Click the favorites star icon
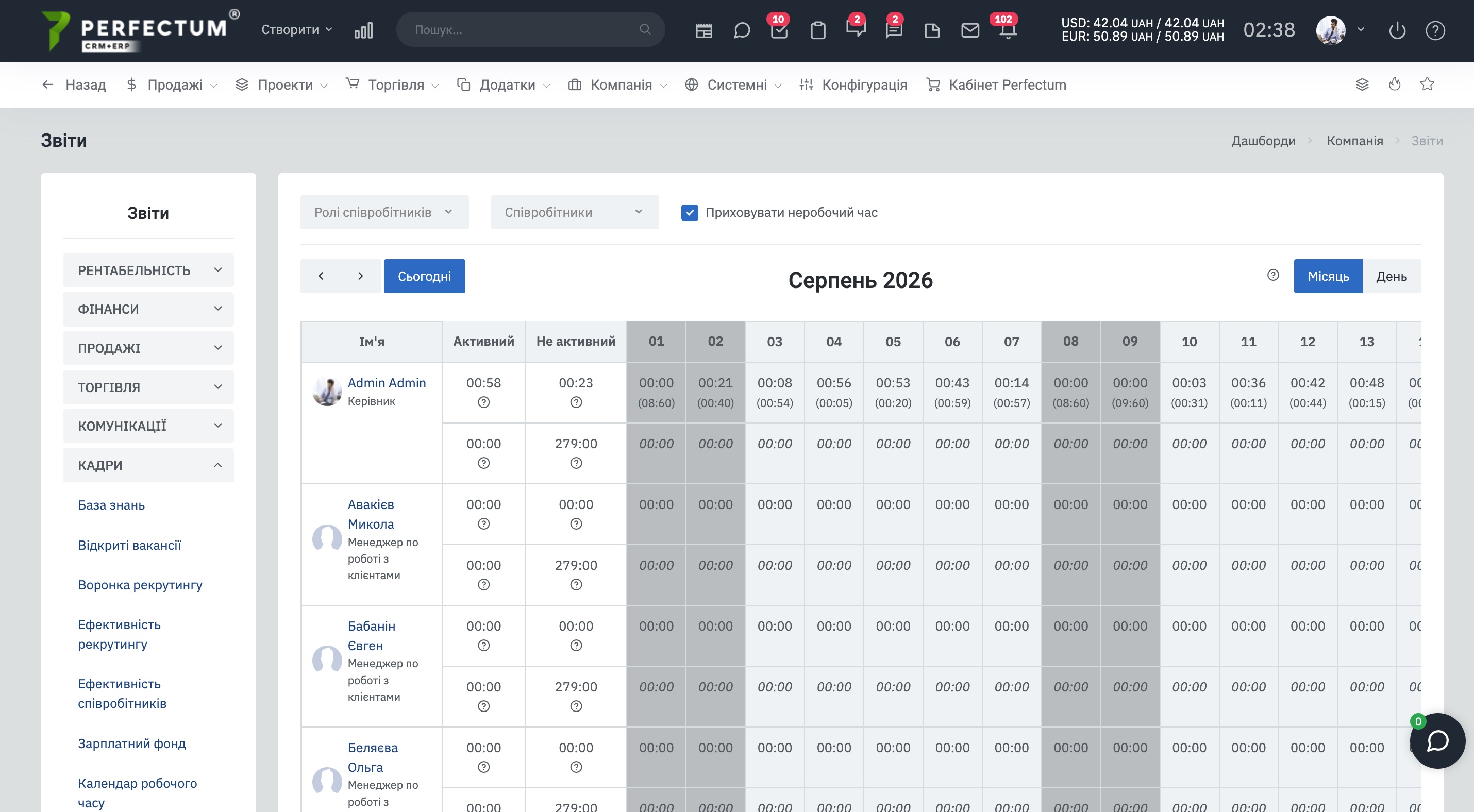 point(1428,84)
